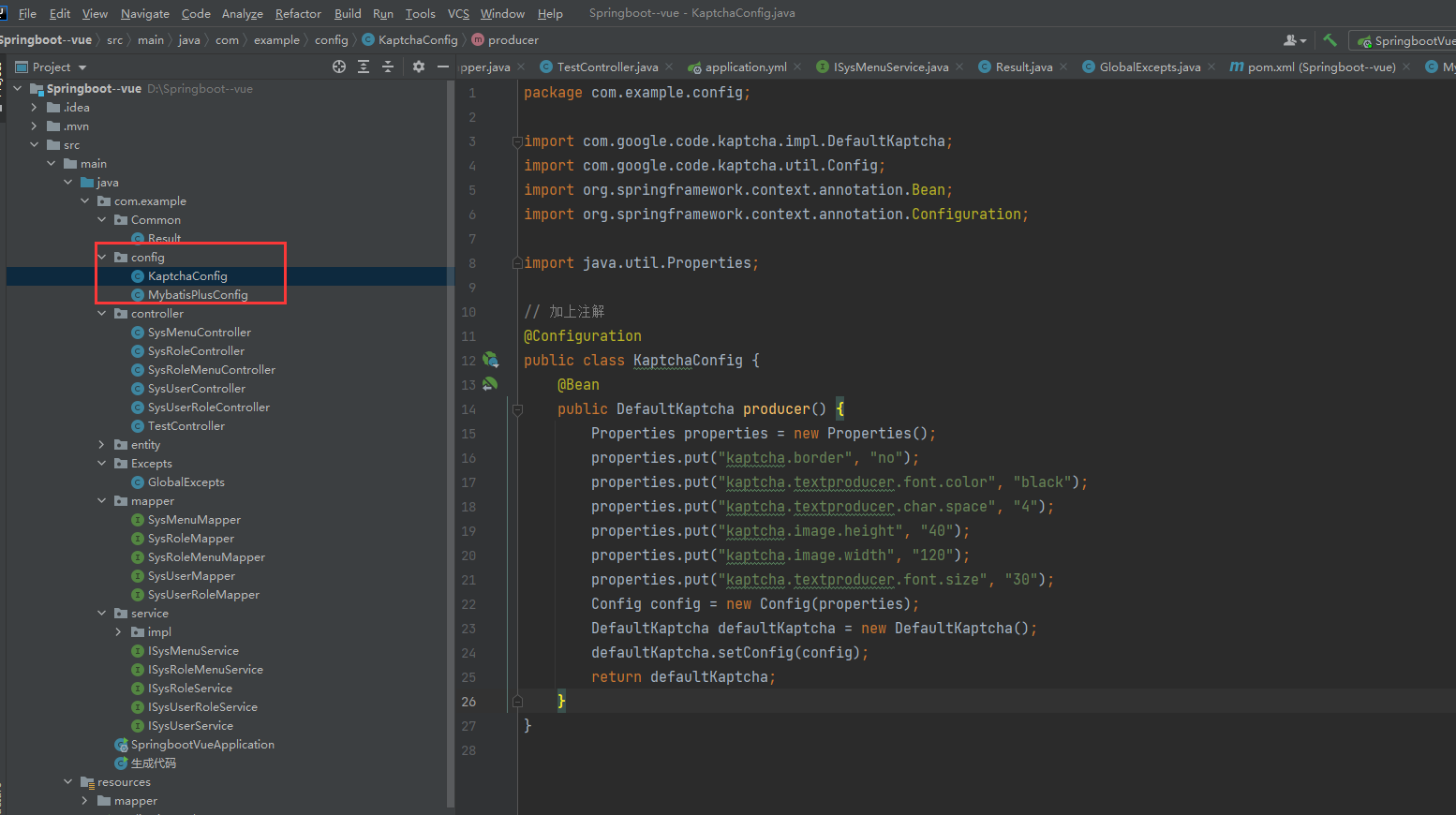Click the Build hammer icon
This screenshot has height=815, width=1456.
(x=1330, y=40)
